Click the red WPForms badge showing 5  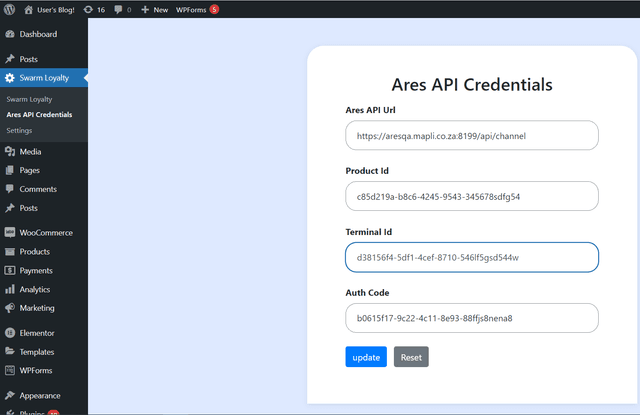214,9
